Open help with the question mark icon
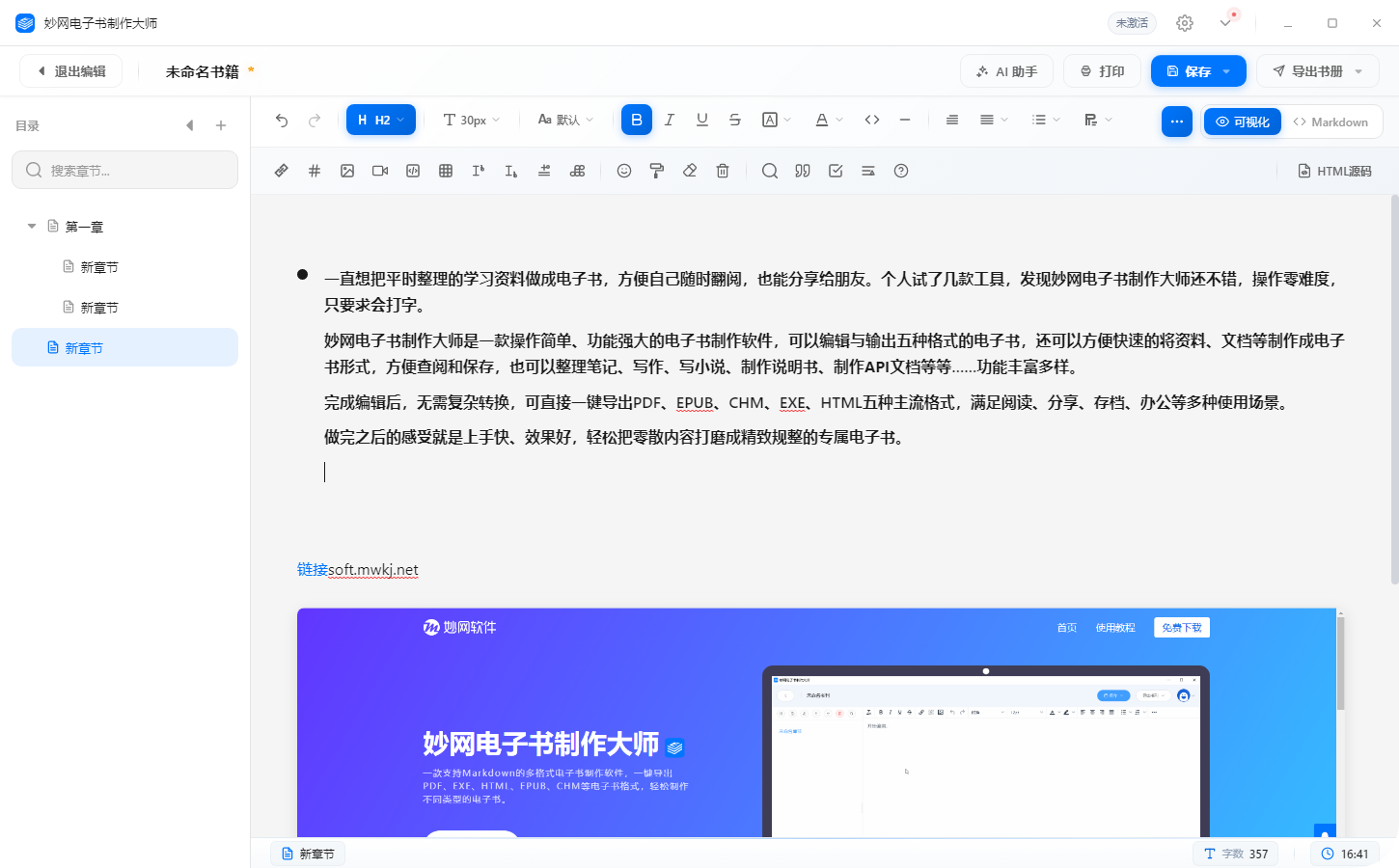The height and width of the screenshot is (868, 1399). (901, 171)
